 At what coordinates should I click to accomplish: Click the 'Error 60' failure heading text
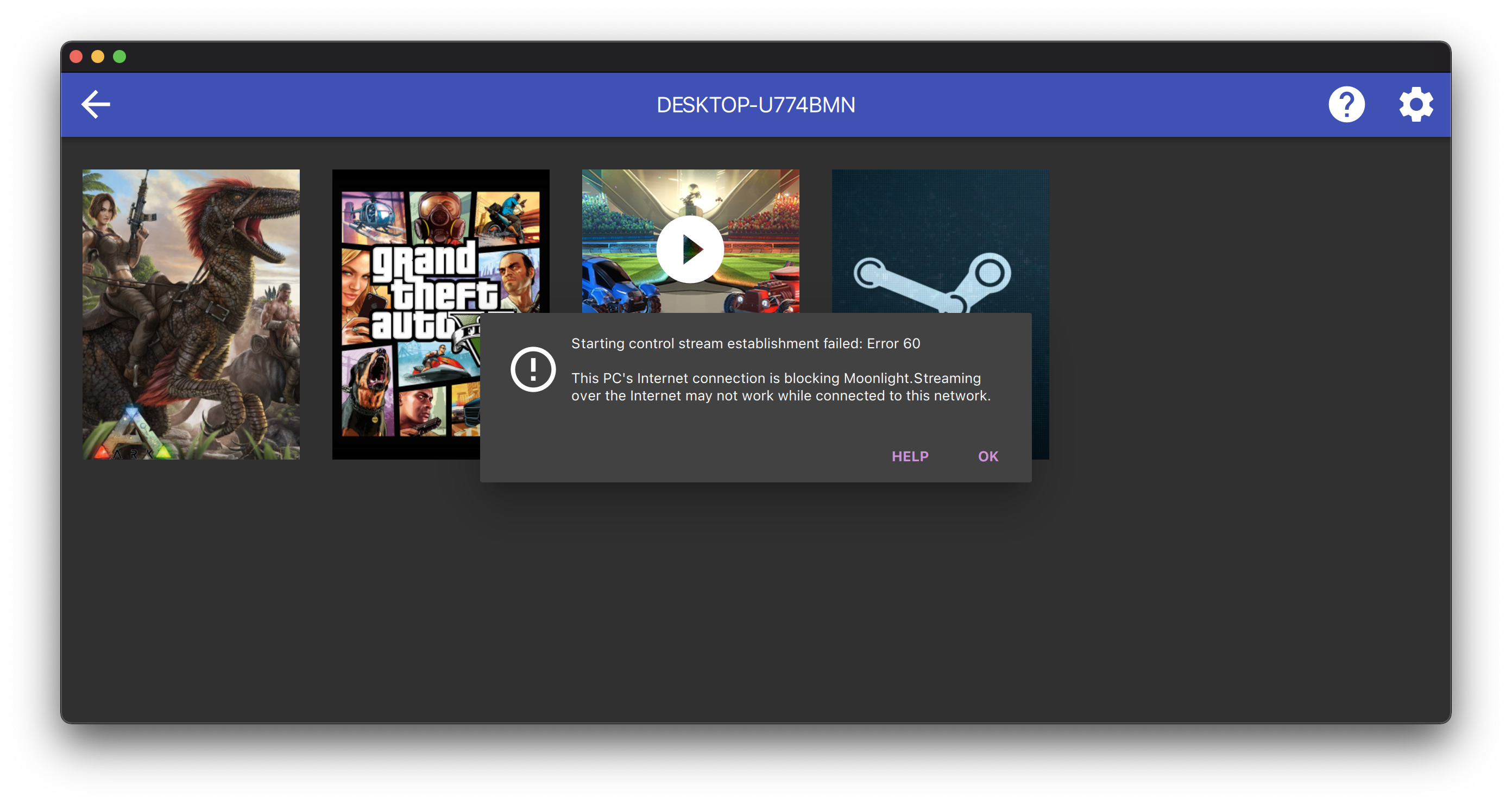(x=746, y=343)
